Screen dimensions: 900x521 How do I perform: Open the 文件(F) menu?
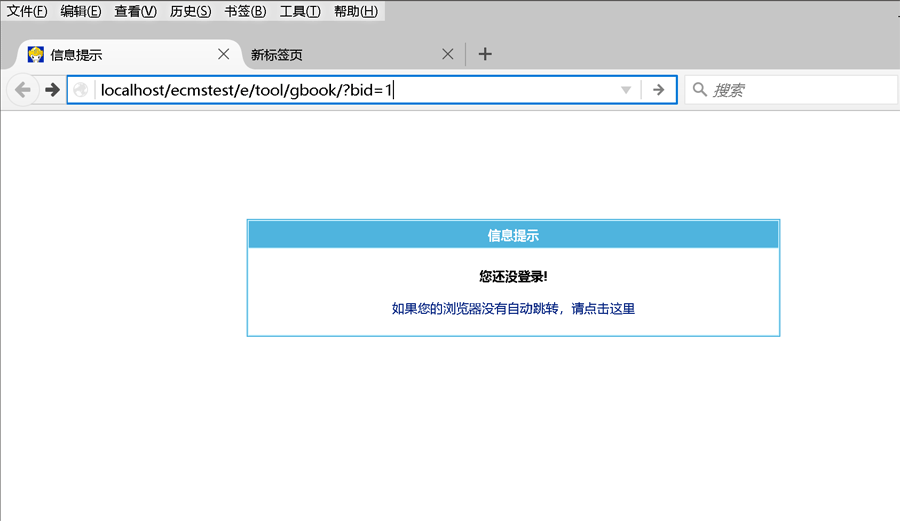[27, 11]
